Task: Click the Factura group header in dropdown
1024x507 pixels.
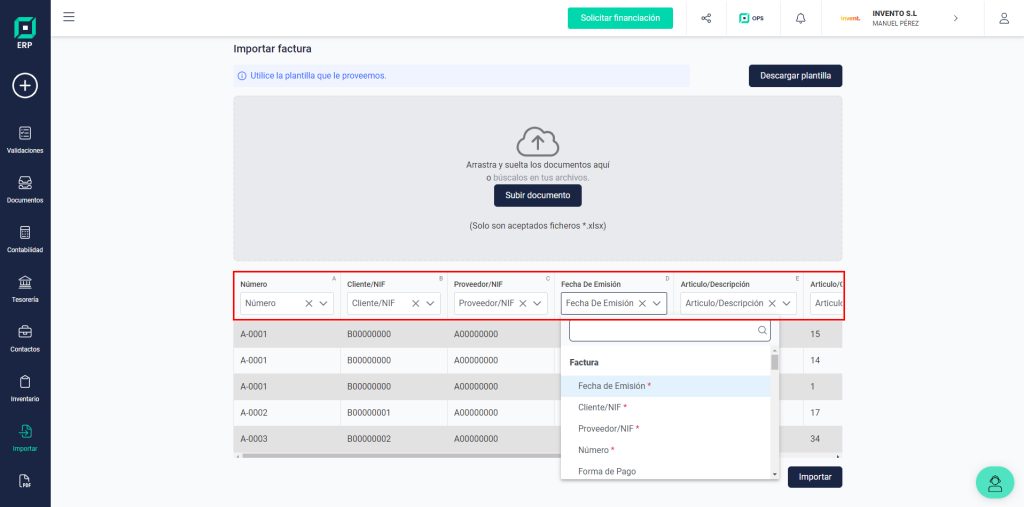Action: pos(584,362)
